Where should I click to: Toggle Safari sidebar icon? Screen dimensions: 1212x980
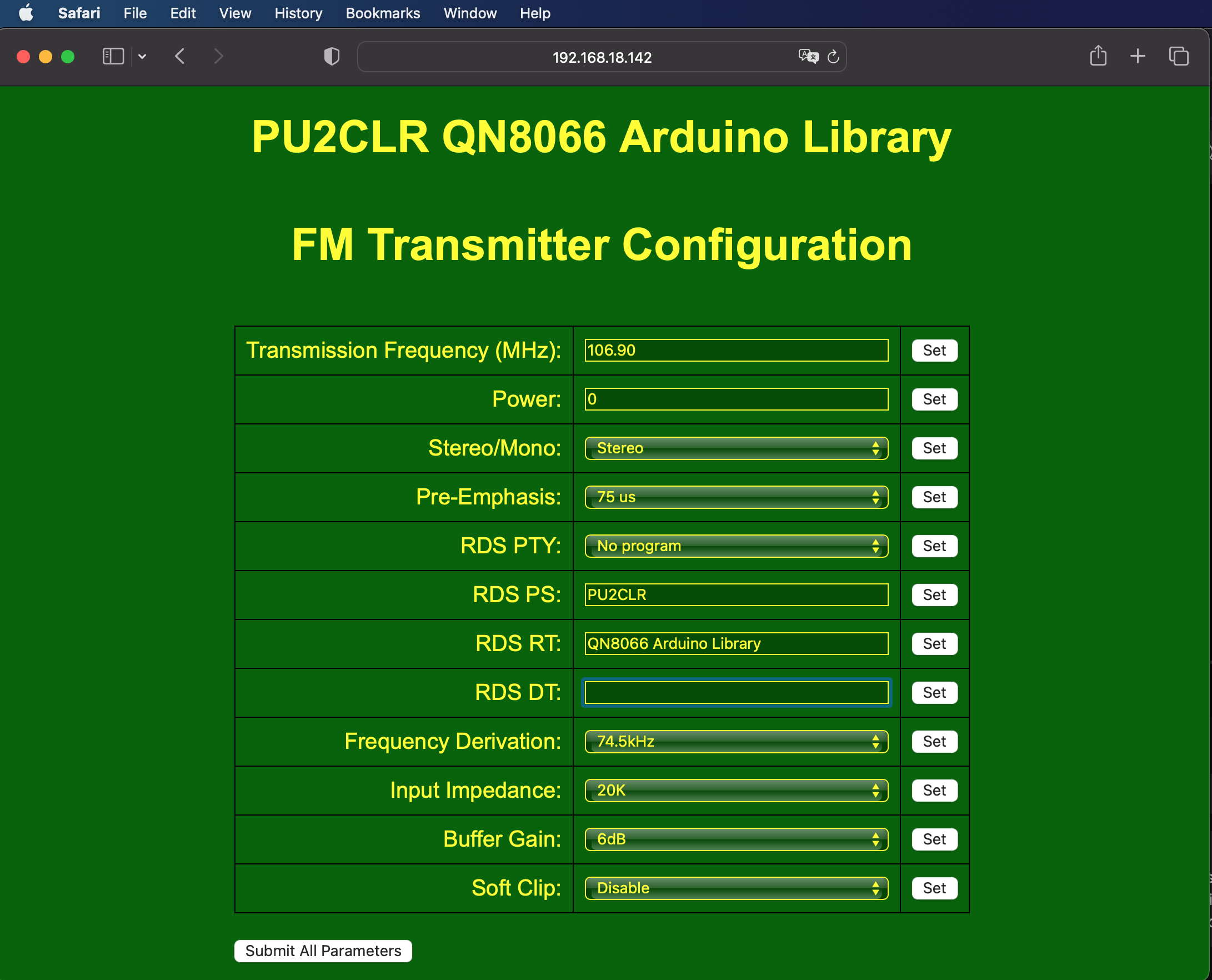pyautogui.click(x=113, y=57)
